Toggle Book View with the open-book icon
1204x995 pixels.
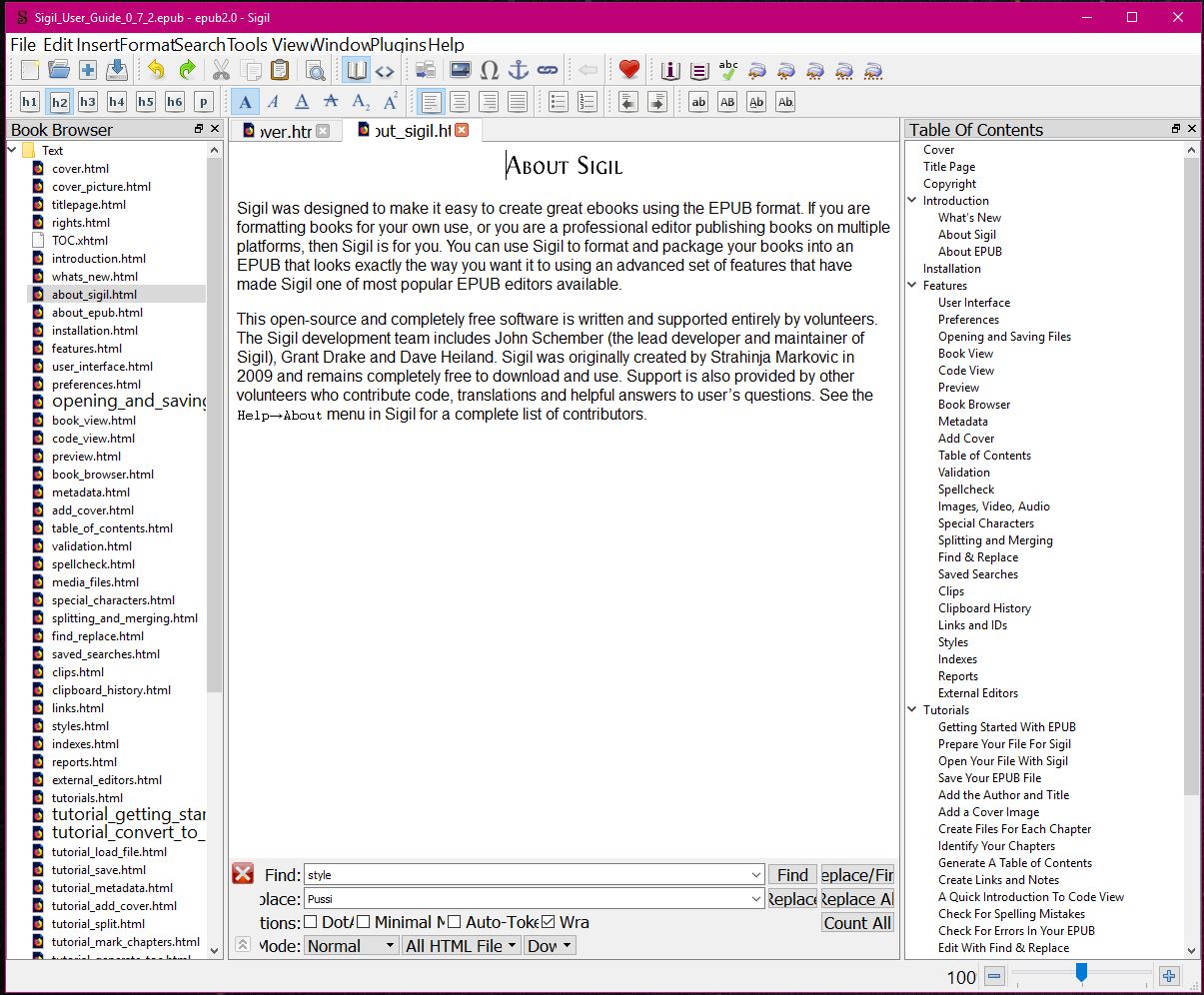click(356, 70)
